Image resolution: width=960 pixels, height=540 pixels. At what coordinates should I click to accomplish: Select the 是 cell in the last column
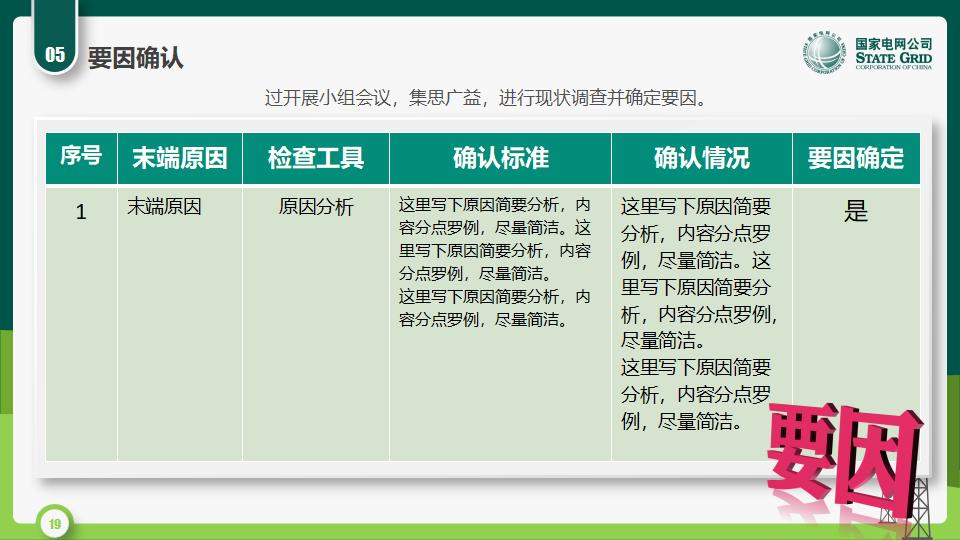(856, 323)
